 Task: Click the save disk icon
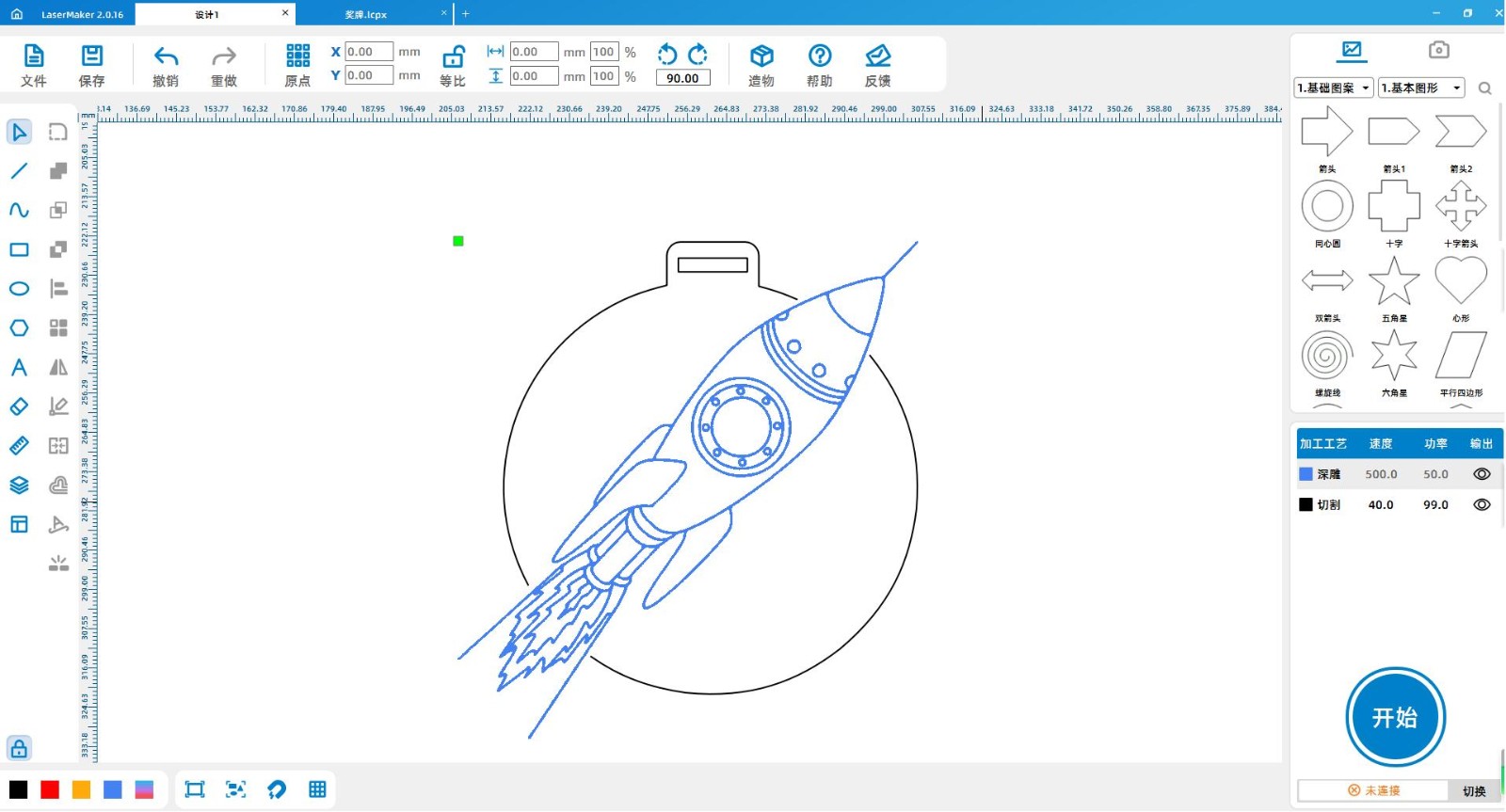tap(91, 56)
